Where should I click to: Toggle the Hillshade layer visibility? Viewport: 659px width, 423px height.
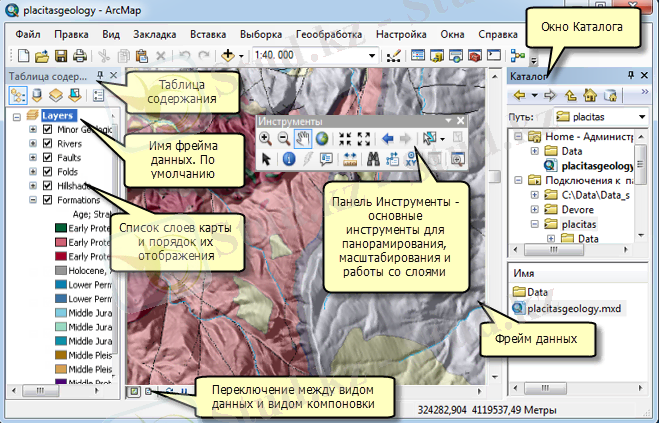[47, 185]
